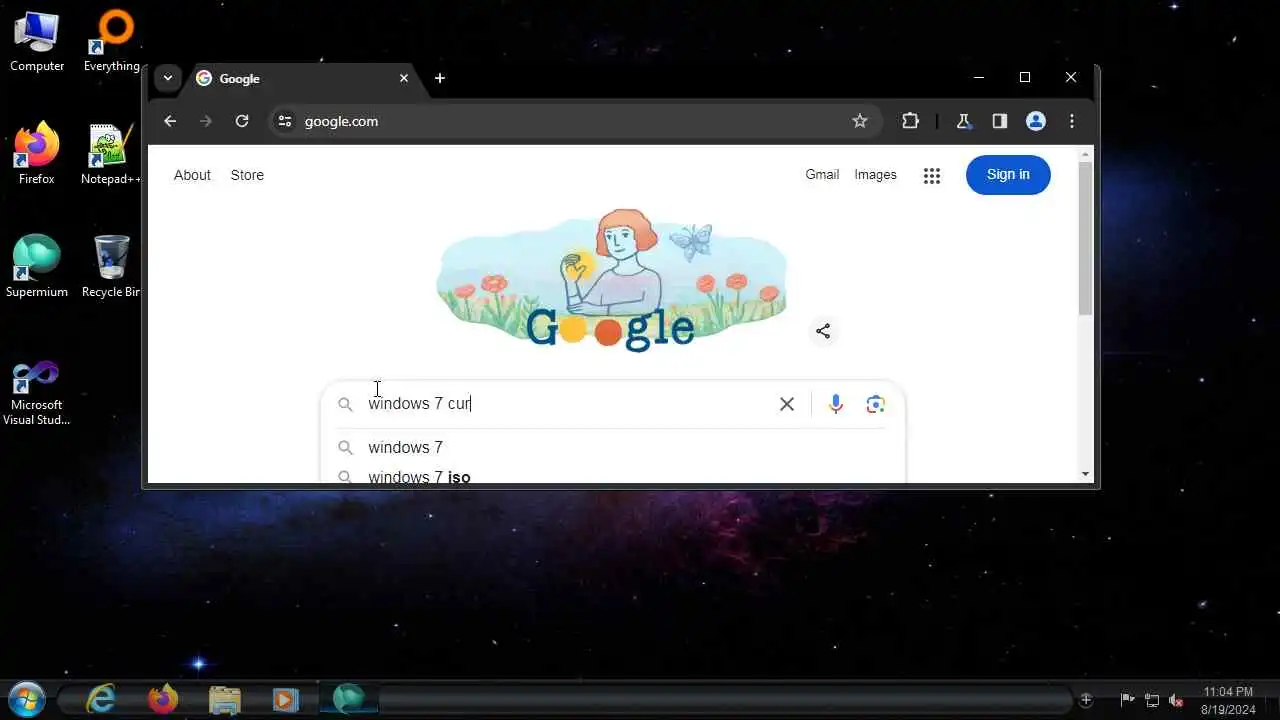Image resolution: width=1280 pixels, height=720 pixels.
Task: Select the Microsoft Visual Studio shortcut
Action: (37, 392)
